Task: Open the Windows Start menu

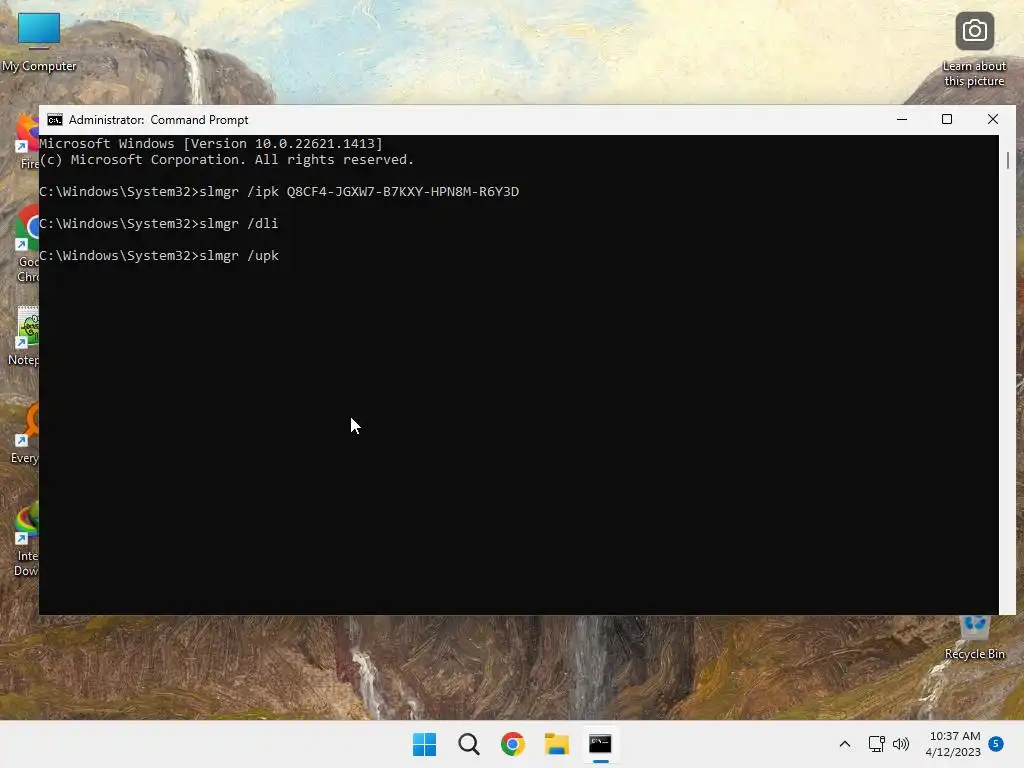Action: point(424,744)
